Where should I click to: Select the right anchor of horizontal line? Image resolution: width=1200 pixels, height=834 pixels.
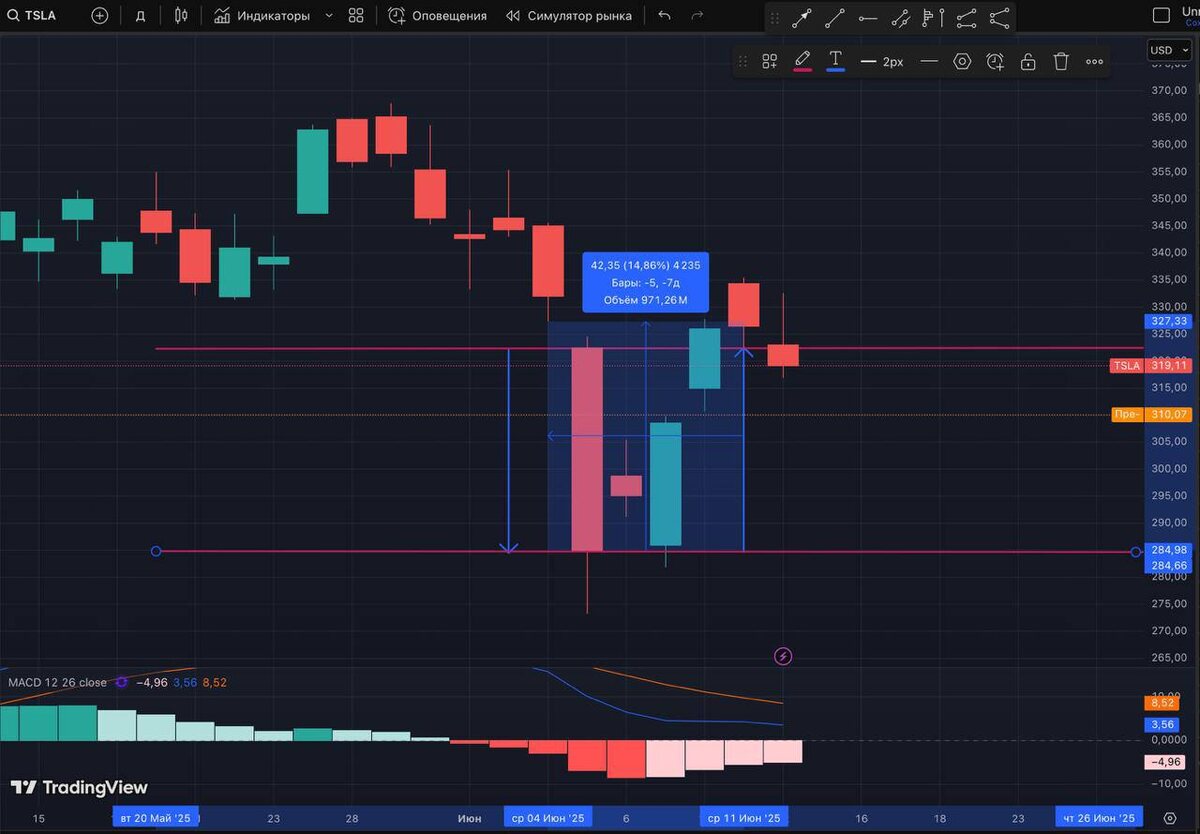(1135, 552)
